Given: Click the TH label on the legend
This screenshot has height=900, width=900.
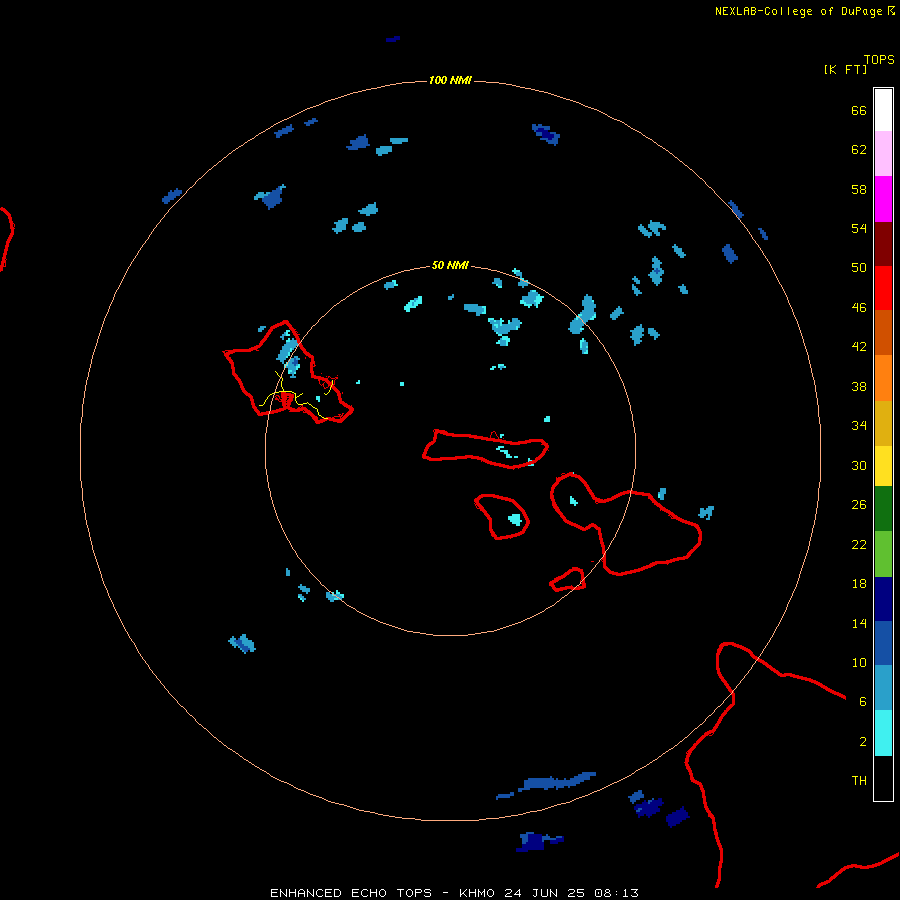Looking at the screenshot, I should [859, 780].
